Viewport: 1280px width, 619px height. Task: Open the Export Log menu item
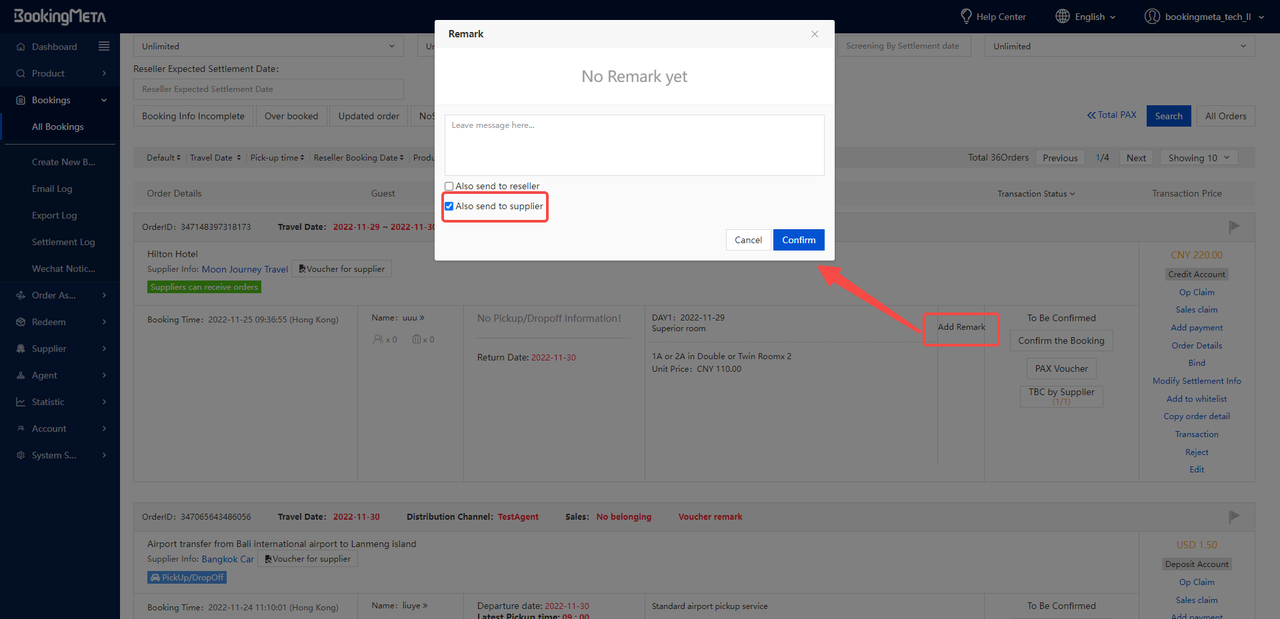pos(54,215)
